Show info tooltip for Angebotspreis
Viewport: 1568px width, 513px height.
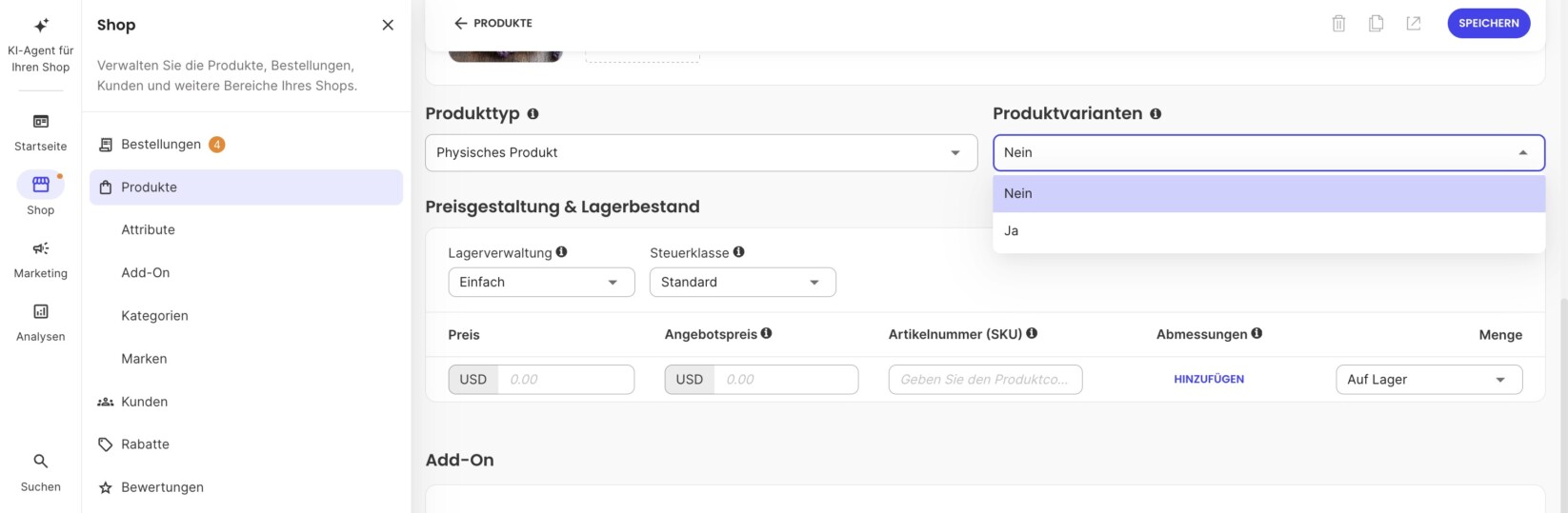(766, 333)
